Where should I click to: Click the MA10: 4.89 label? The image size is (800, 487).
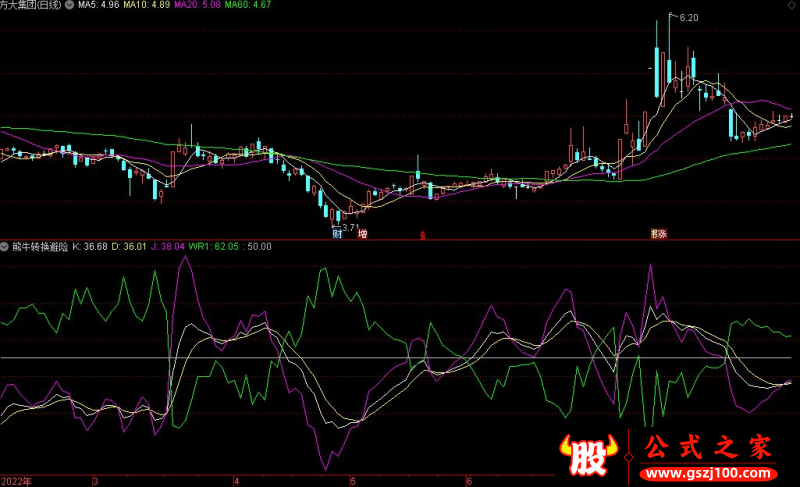[x=146, y=5]
